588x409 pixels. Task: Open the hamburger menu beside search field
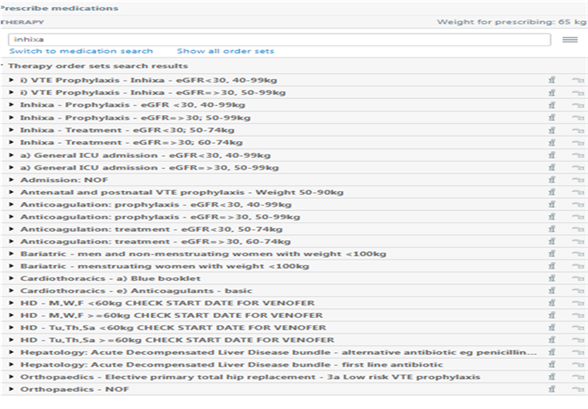pos(570,40)
